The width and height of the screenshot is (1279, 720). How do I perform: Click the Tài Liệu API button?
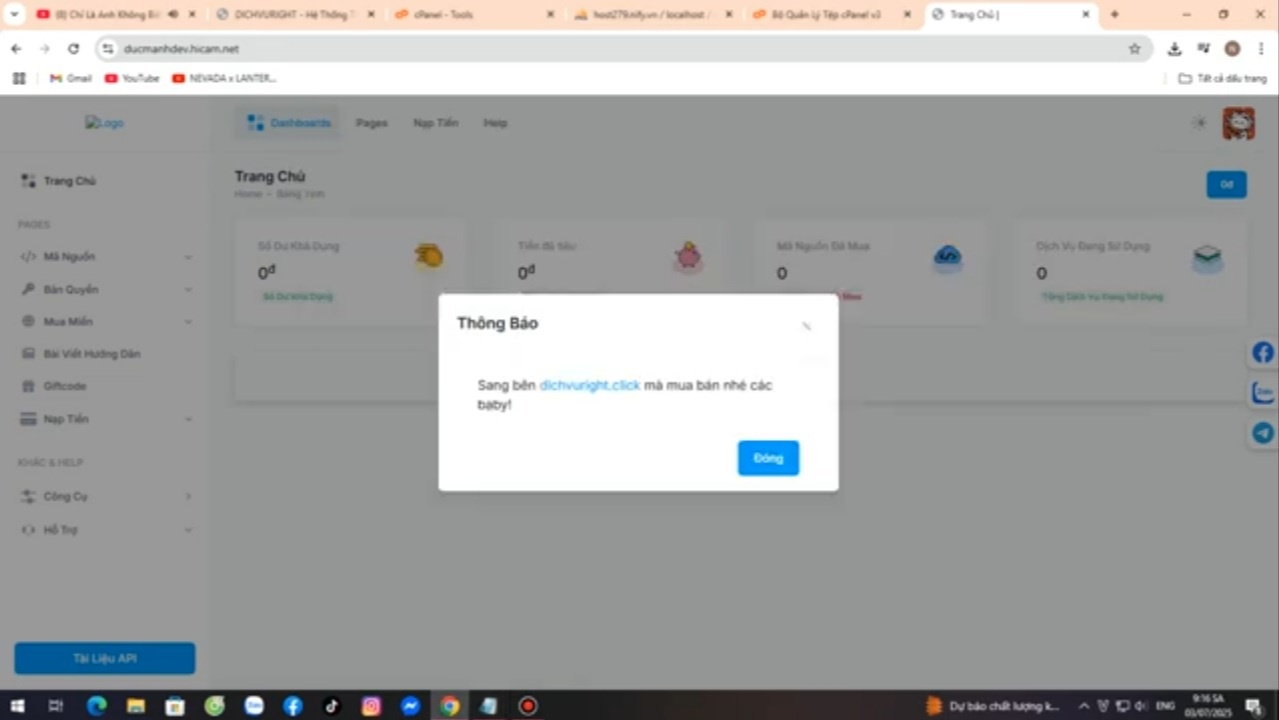point(105,658)
